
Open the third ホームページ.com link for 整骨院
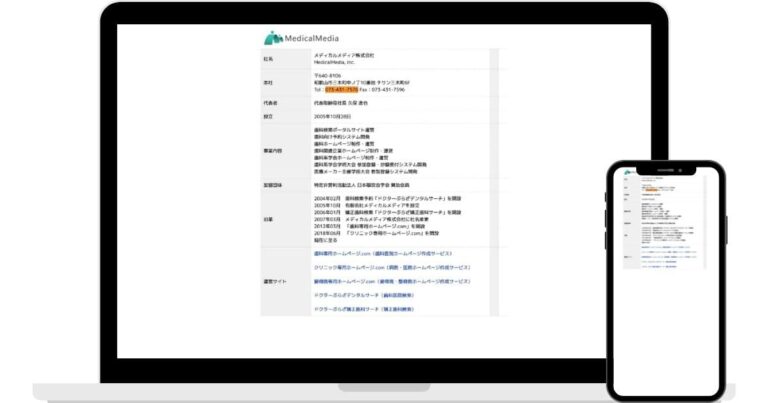[x=391, y=282]
